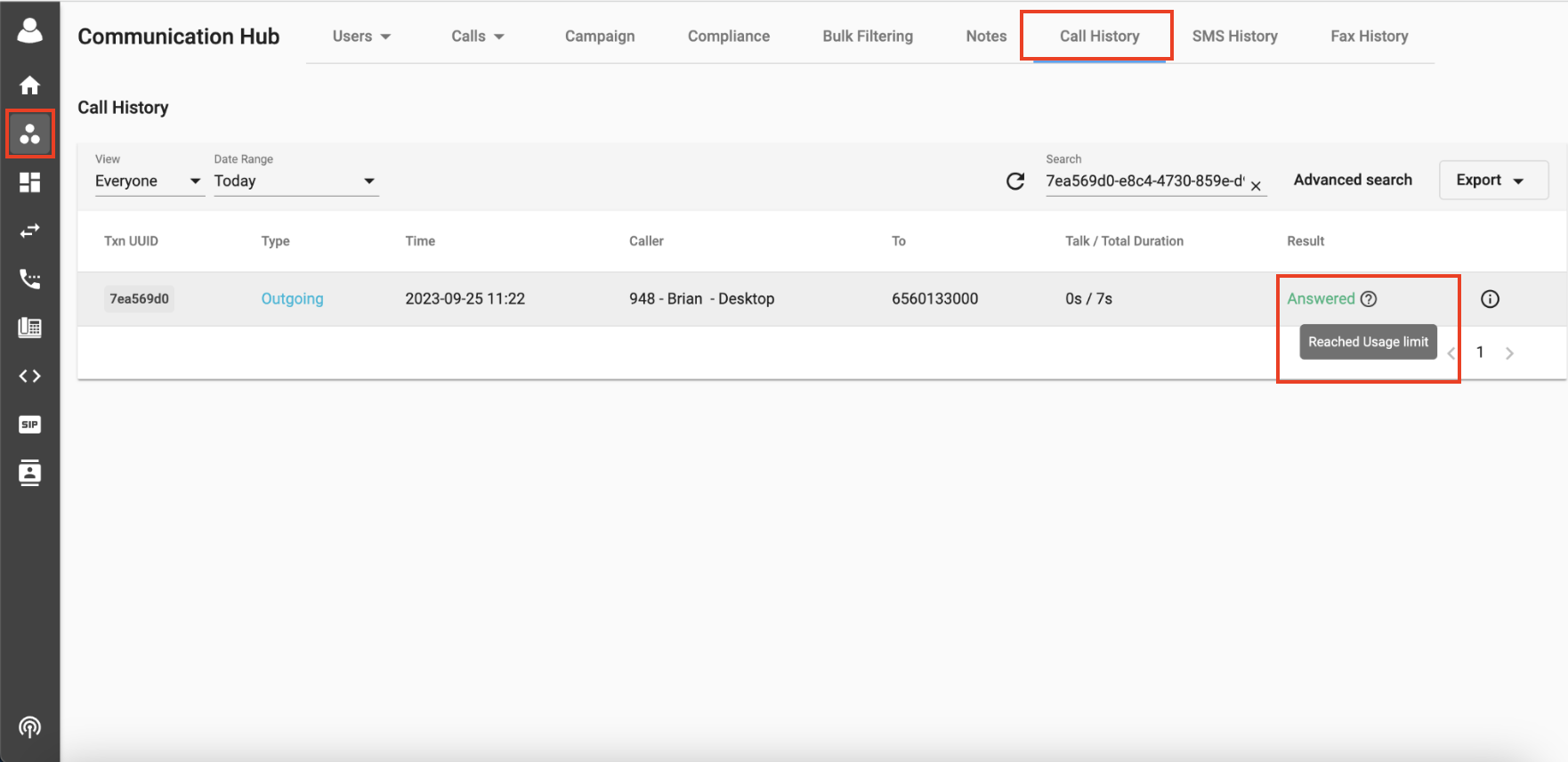The height and width of the screenshot is (762, 1568).
Task: Switch to the Campaign tab
Action: [600, 36]
